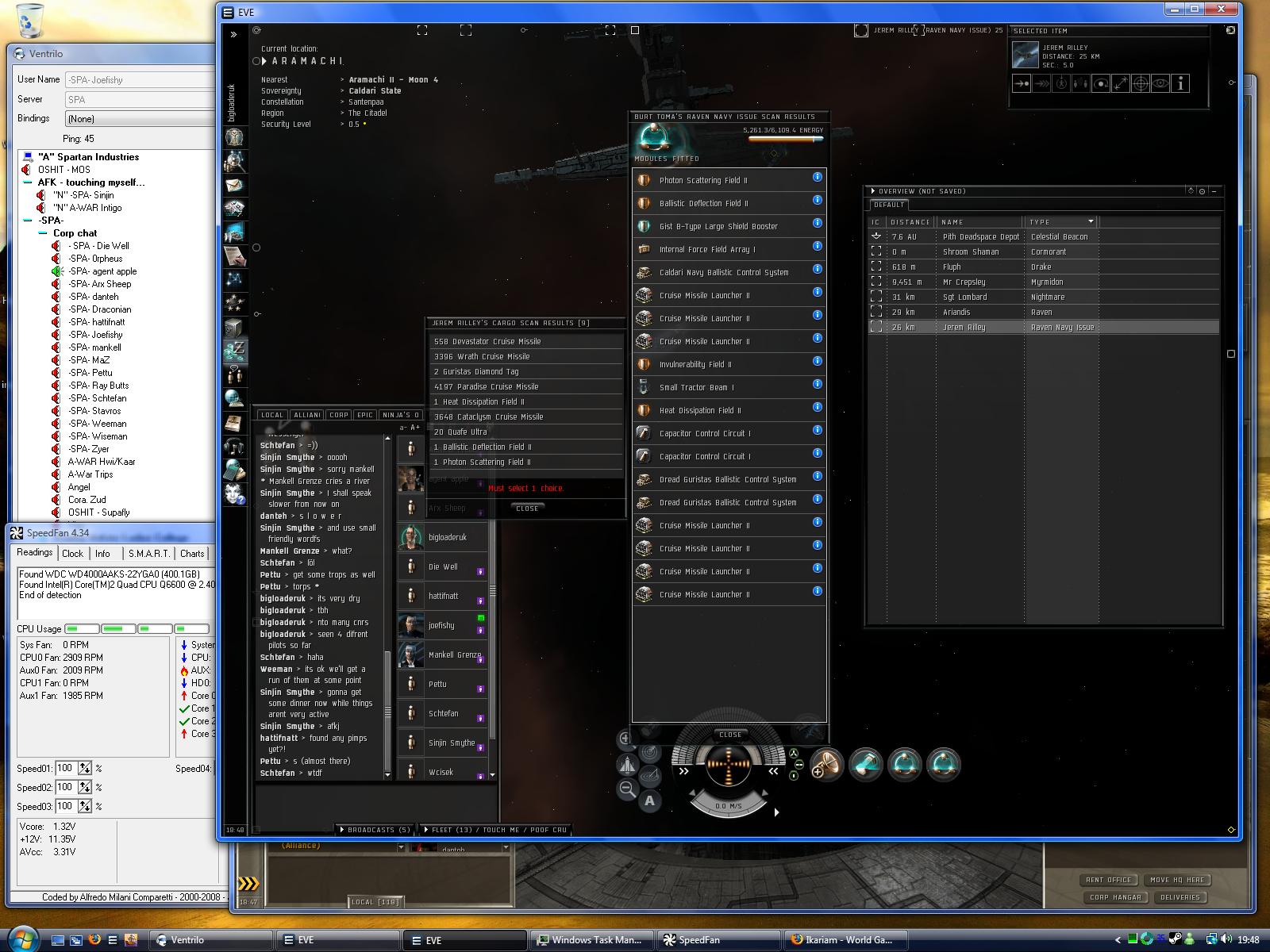Viewport: 1270px width, 952px height.
Task: Open the Recycle Bin desktop icon
Action: (x=30, y=21)
